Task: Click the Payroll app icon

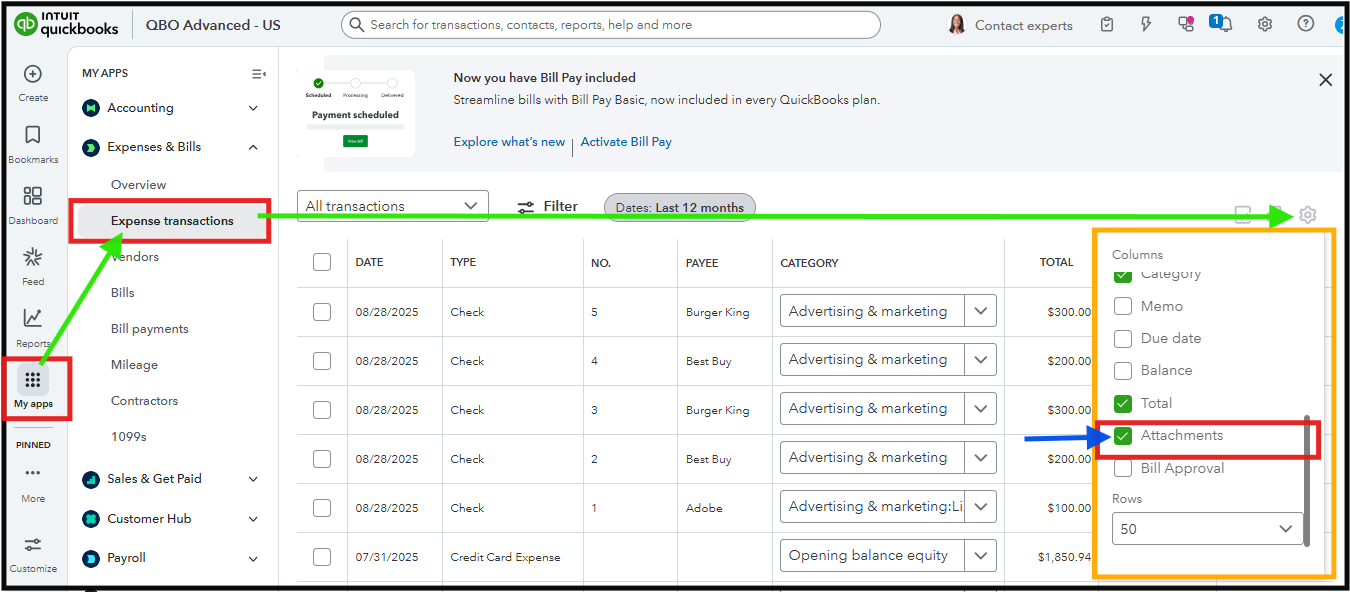Action: [91, 558]
